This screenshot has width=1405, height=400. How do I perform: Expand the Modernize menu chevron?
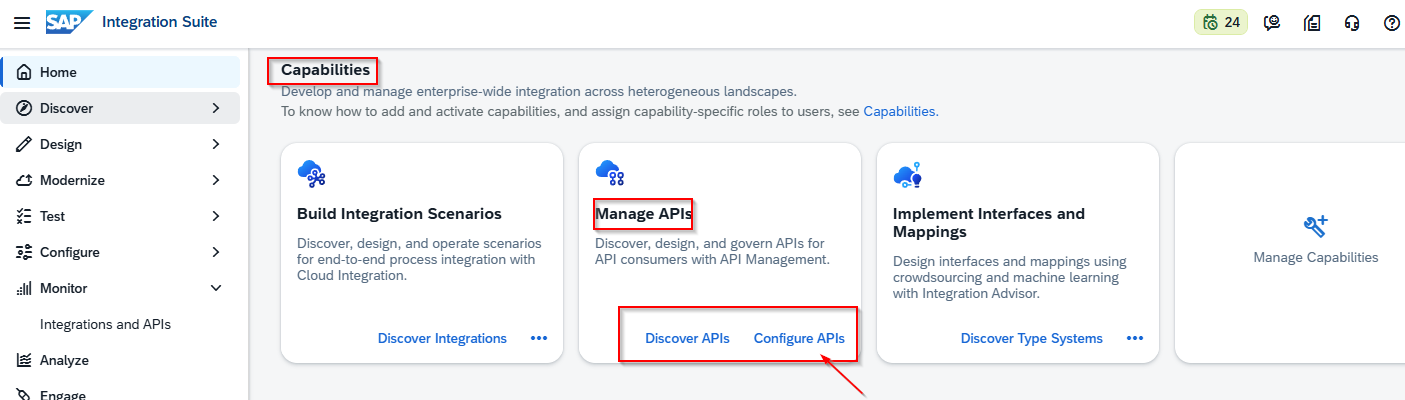217,180
